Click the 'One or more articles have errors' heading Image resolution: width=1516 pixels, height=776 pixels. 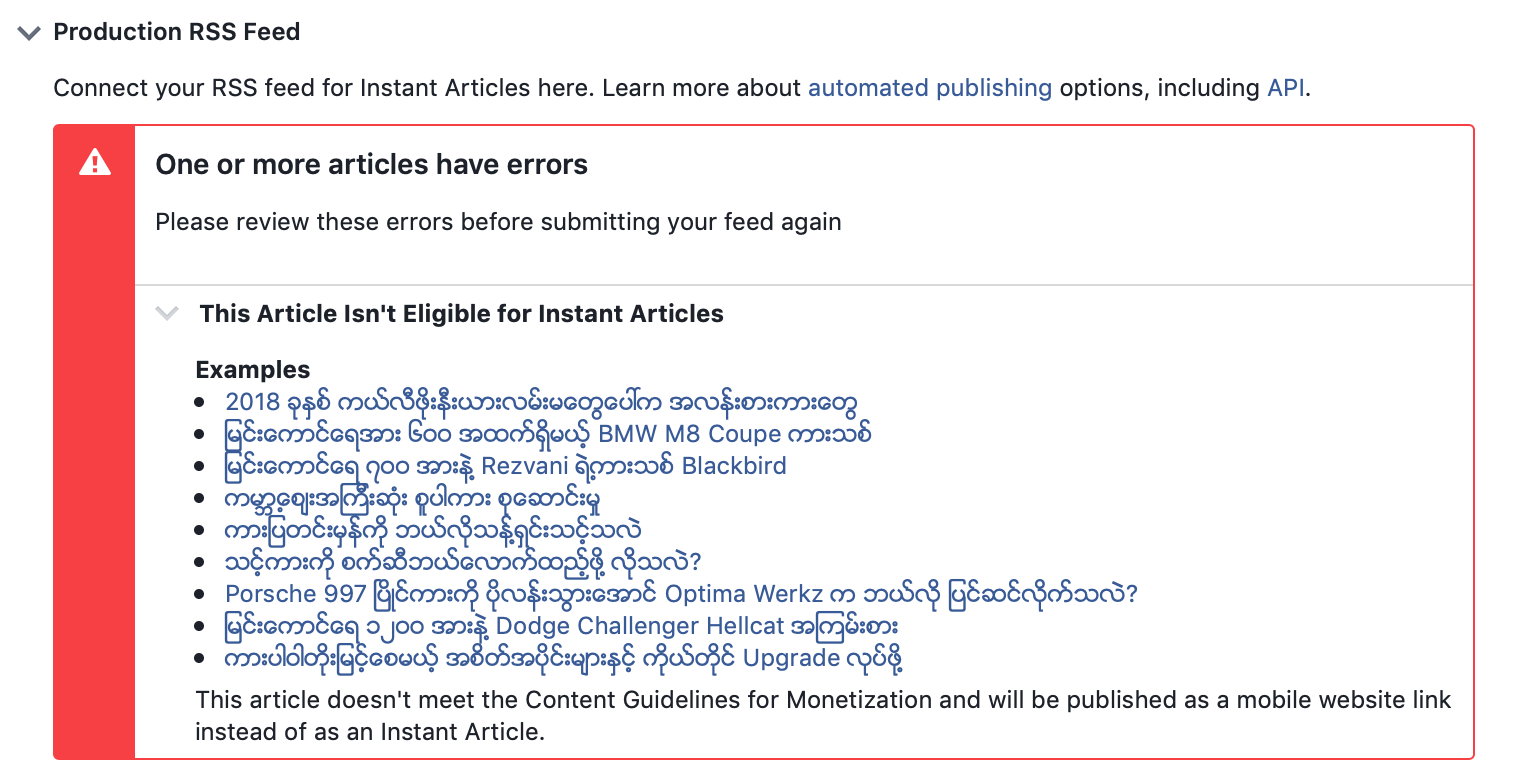[372, 165]
